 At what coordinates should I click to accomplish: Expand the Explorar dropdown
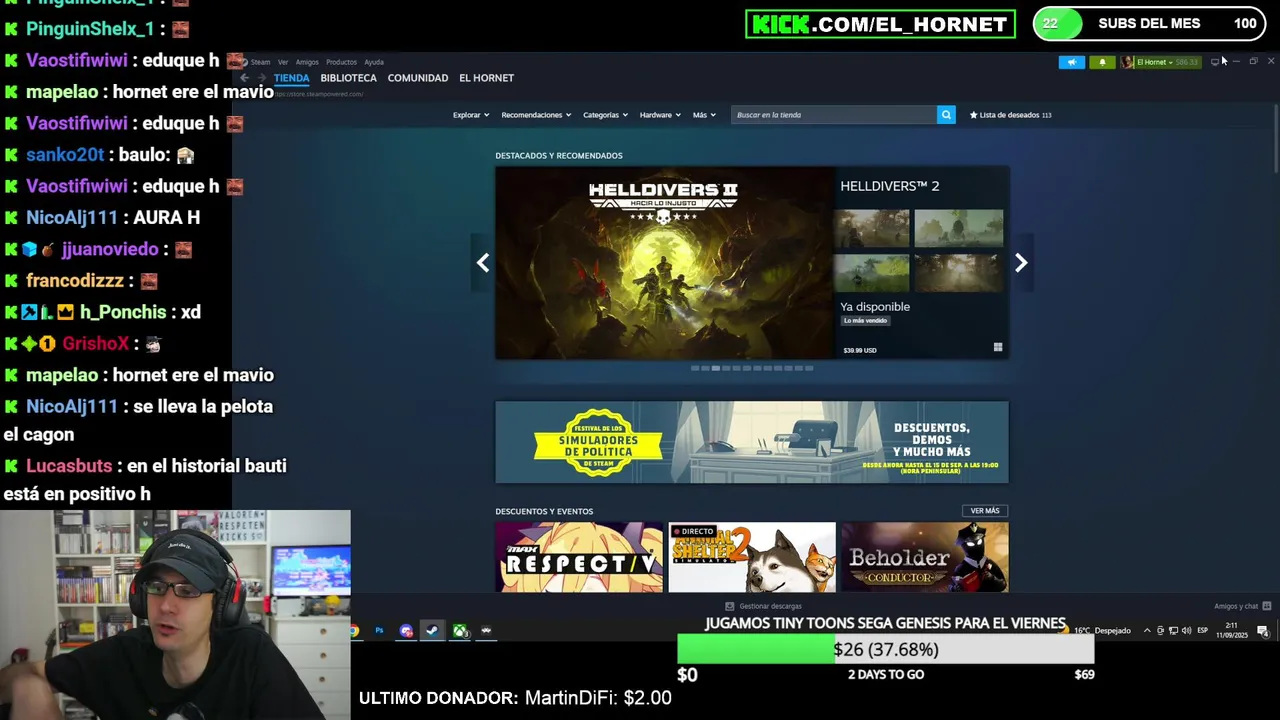471,115
